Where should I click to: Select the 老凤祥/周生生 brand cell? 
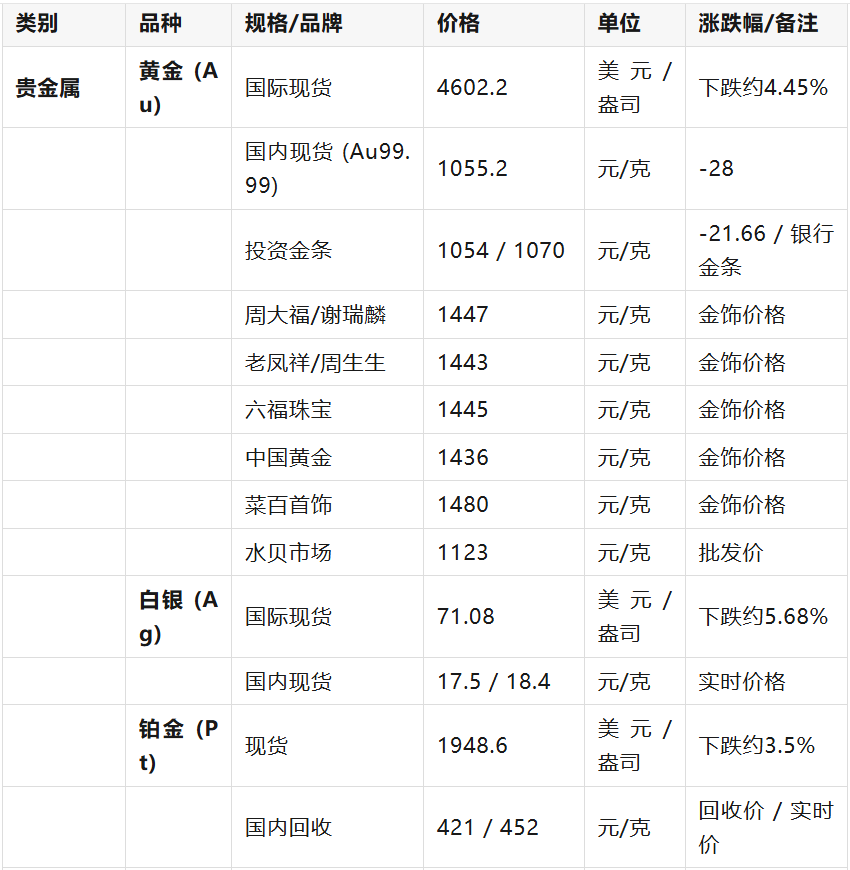(316, 362)
